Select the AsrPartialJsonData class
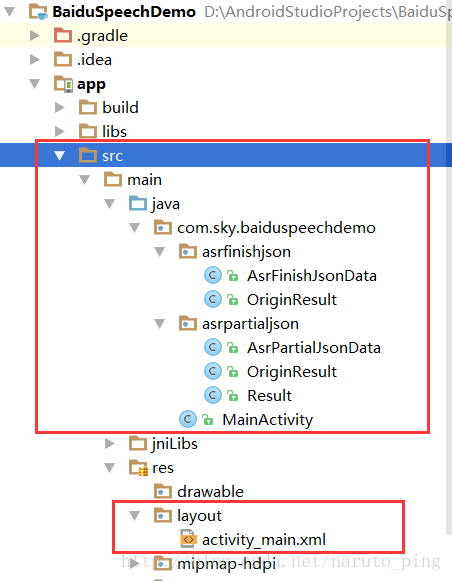 (x=313, y=348)
